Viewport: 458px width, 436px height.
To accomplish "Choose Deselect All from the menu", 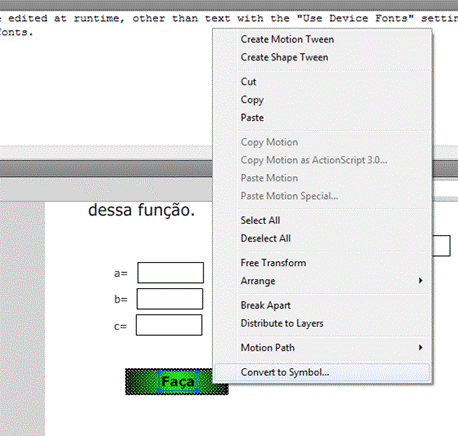I will pos(322,238).
